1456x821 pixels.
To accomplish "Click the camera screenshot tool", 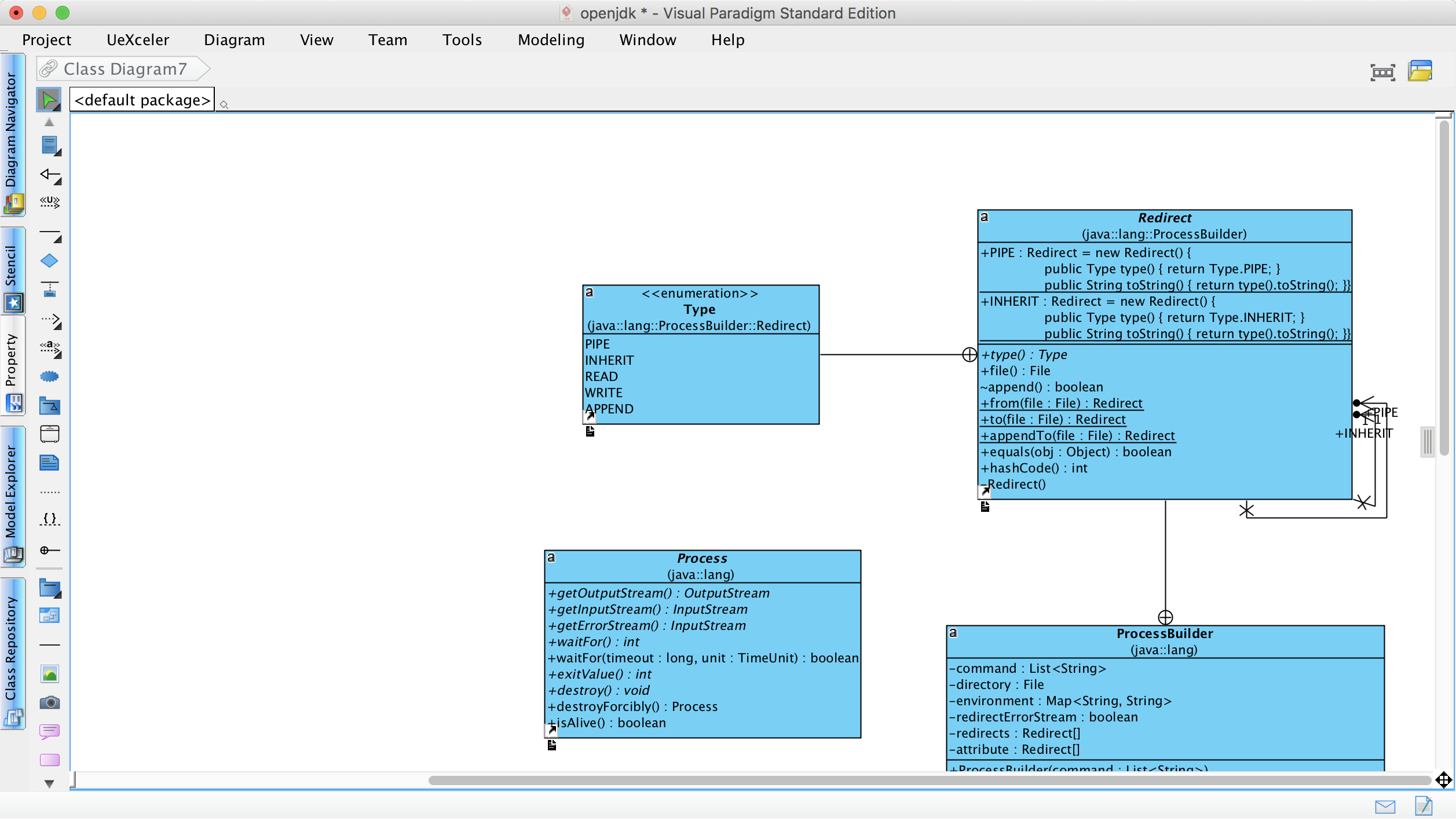I will coord(50,703).
